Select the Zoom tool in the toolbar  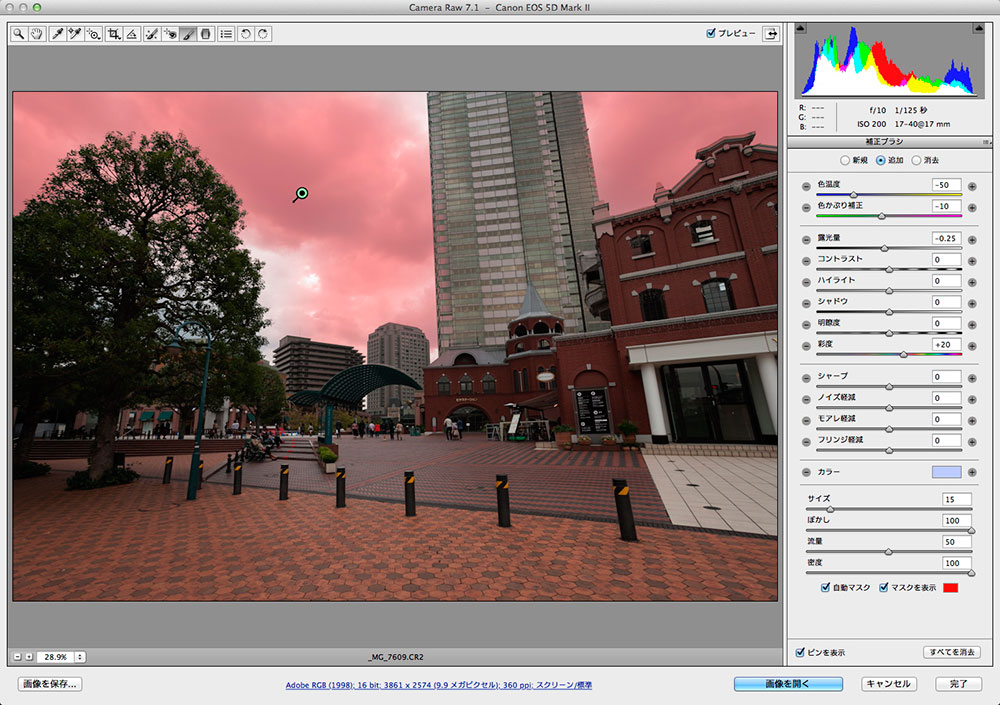(18, 34)
